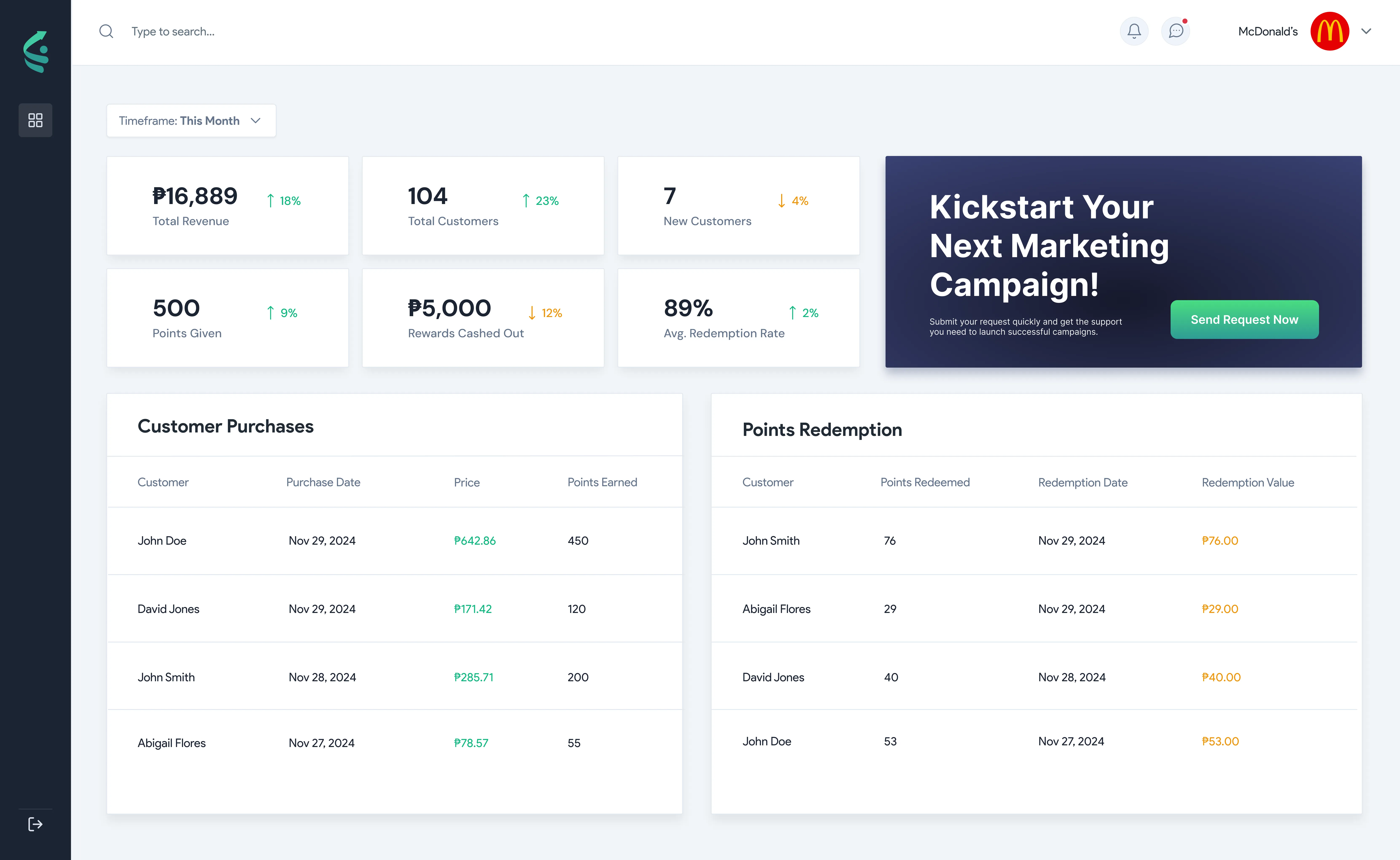Click the green app logo in sidebar
Image resolution: width=1400 pixels, height=860 pixels.
click(x=36, y=52)
